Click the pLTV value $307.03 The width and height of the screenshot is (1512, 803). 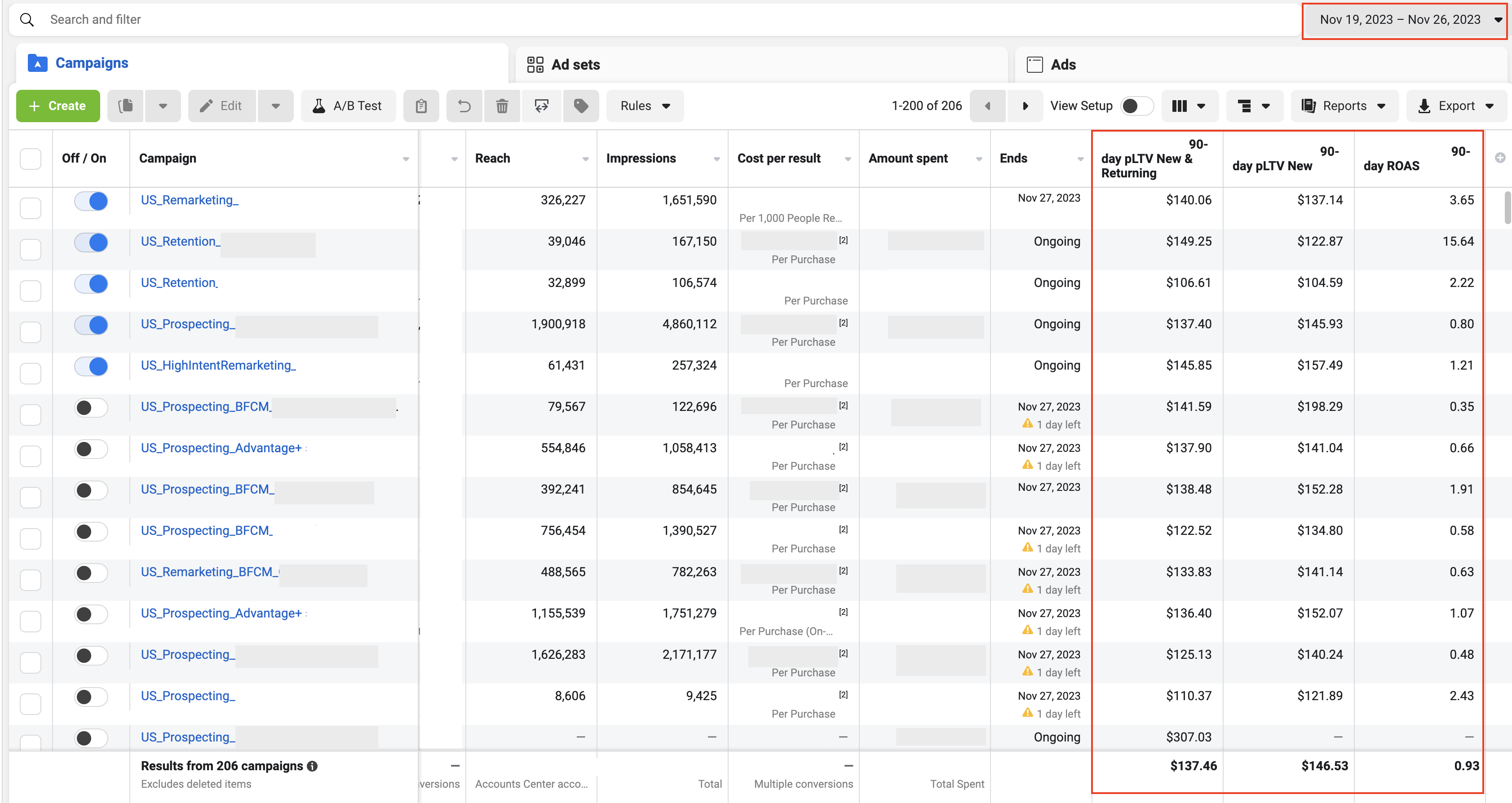click(x=1189, y=737)
